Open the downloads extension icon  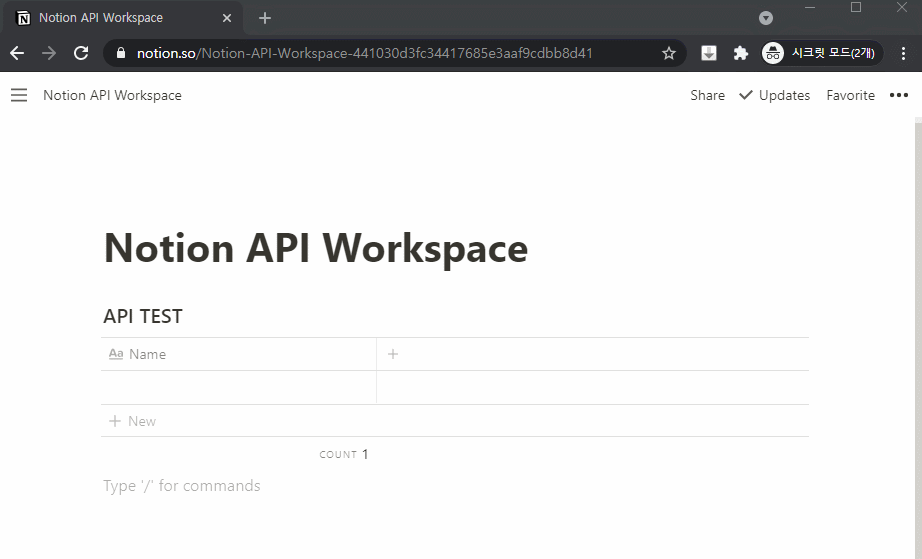tap(709, 53)
